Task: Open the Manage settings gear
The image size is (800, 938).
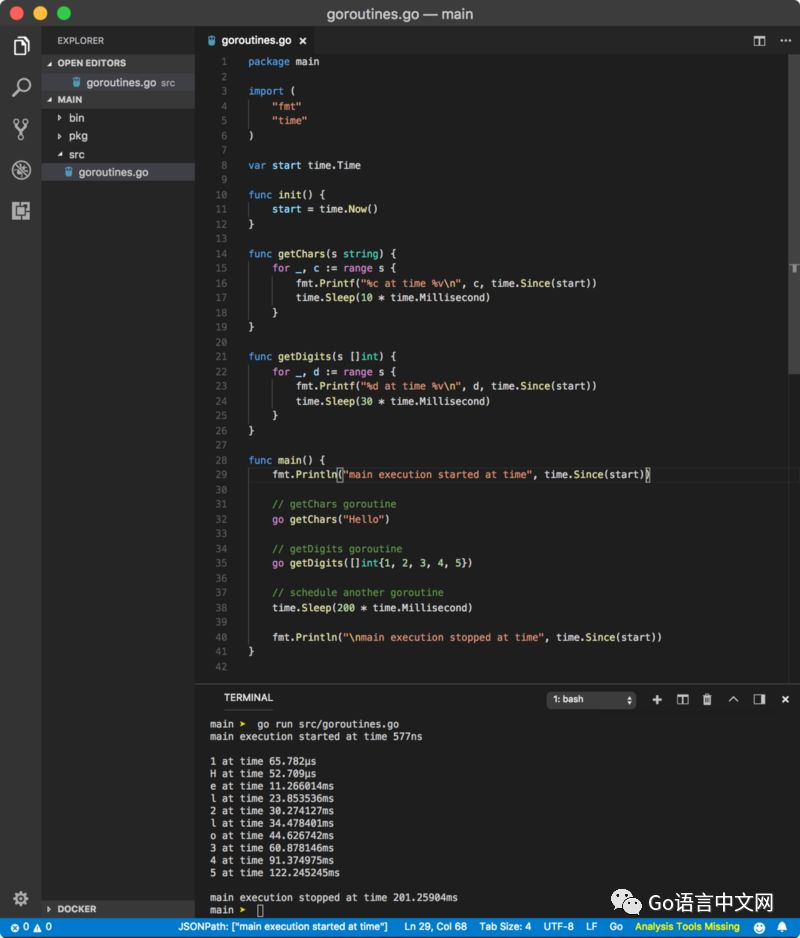Action: (x=21, y=898)
